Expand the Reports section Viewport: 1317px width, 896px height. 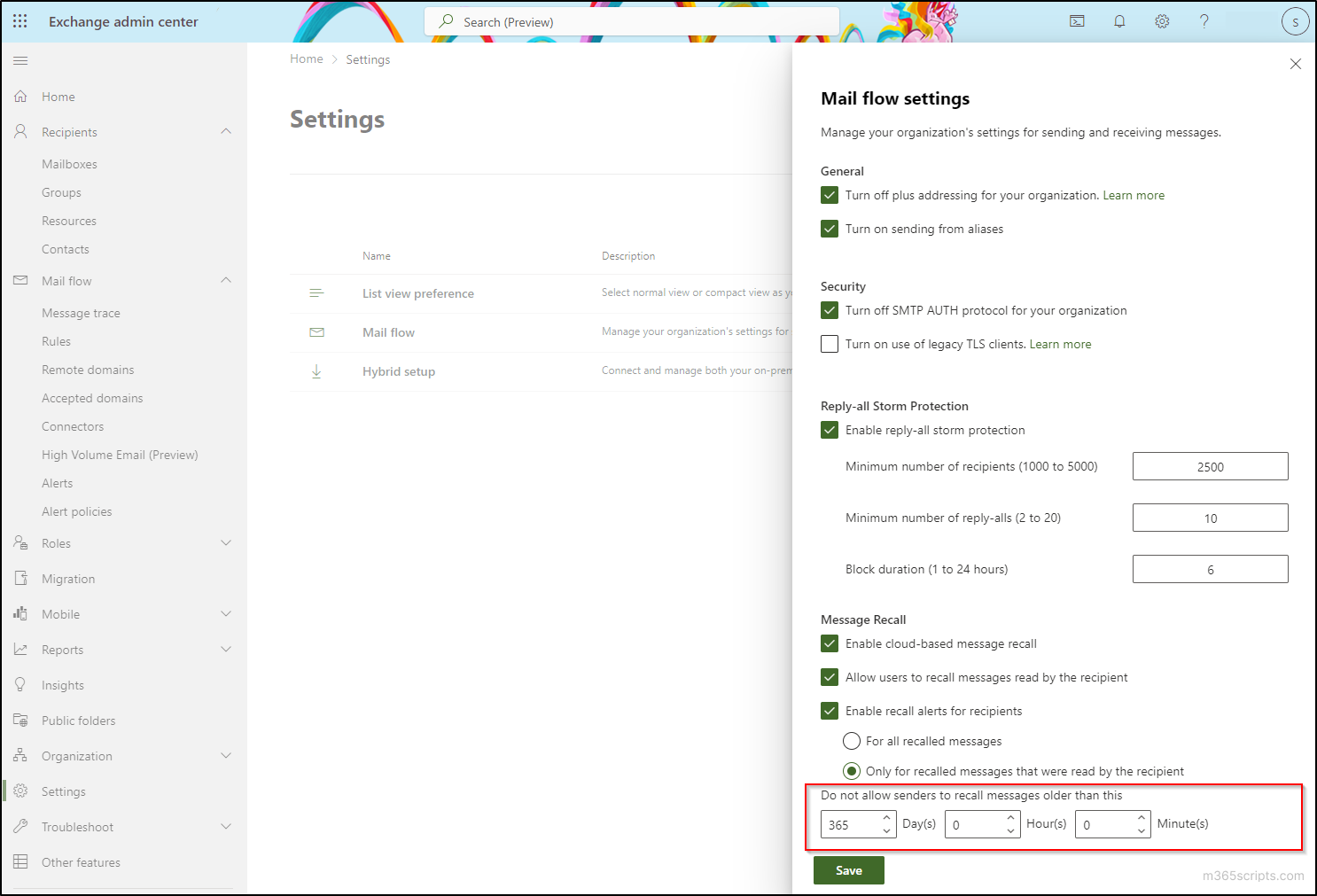pyautogui.click(x=227, y=649)
